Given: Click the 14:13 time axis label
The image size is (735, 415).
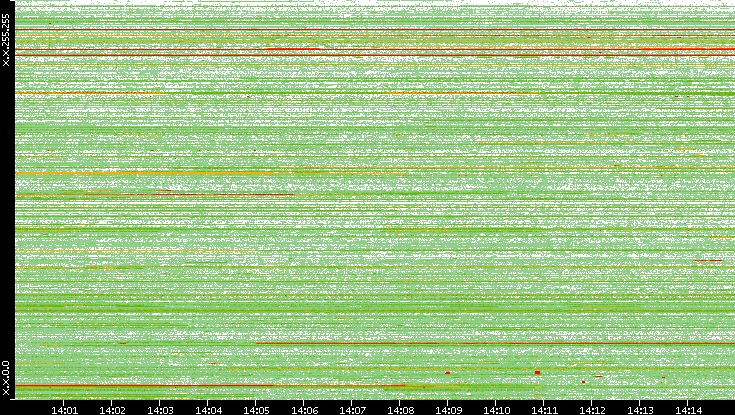Looking at the screenshot, I should pyautogui.click(x=640, y=410).
